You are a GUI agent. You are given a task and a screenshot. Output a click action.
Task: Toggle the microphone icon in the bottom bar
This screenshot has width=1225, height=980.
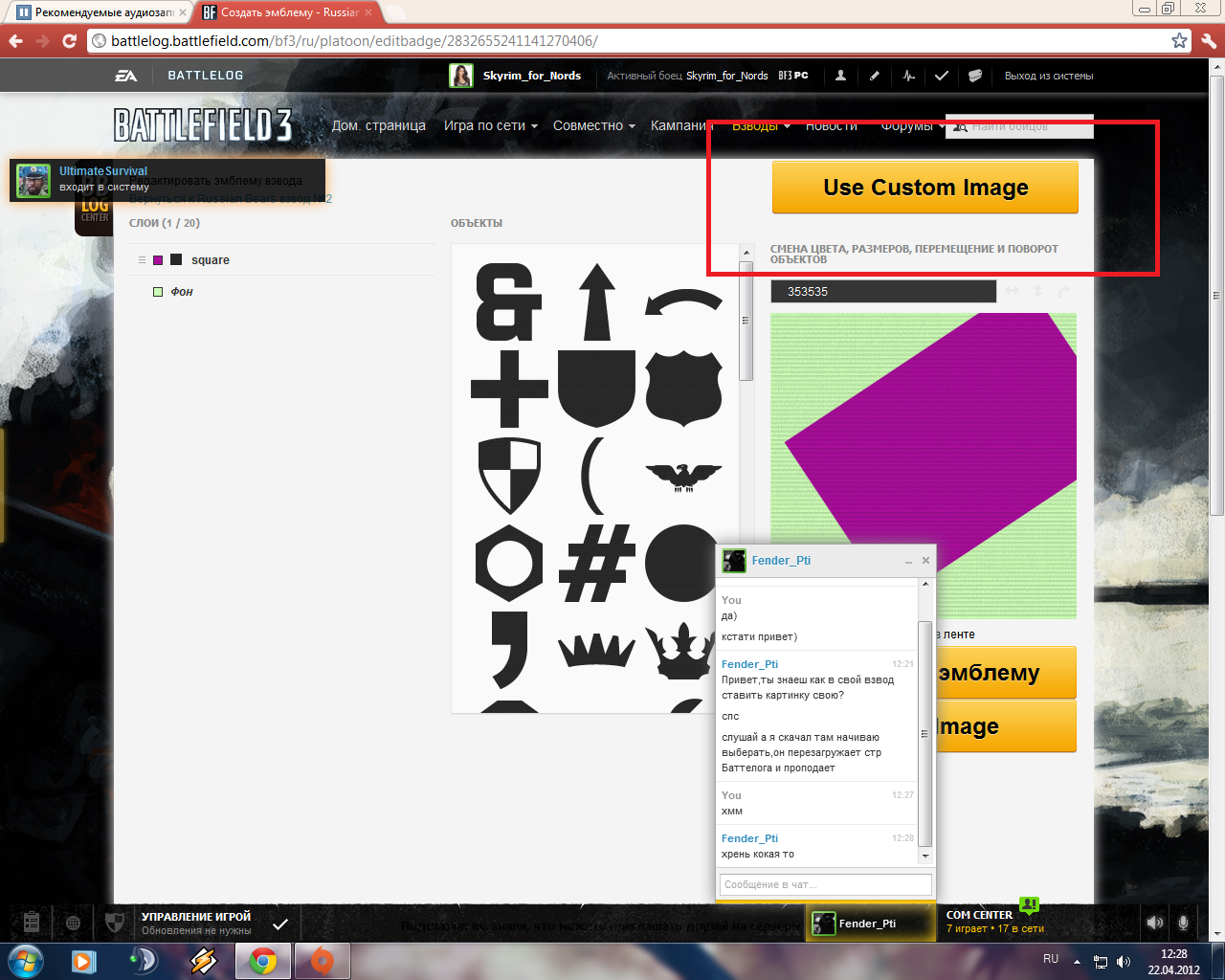1183,923
